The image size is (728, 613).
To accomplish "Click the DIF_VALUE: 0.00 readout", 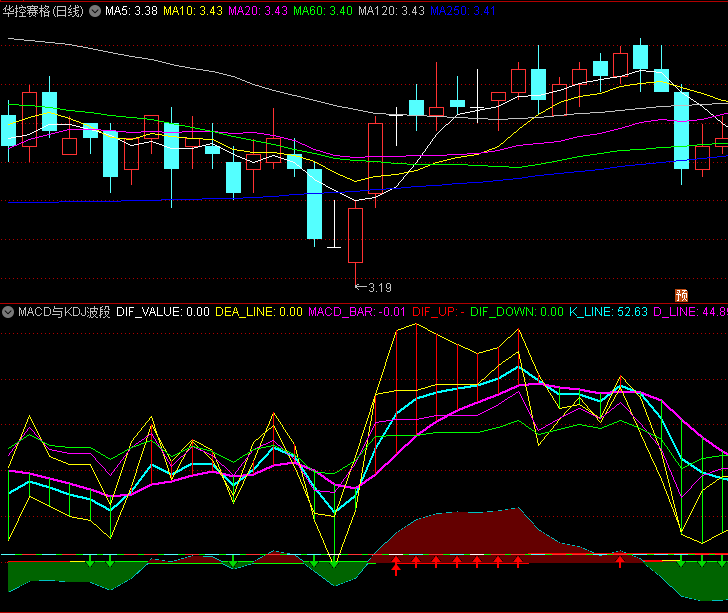I will tap(163, 312).
